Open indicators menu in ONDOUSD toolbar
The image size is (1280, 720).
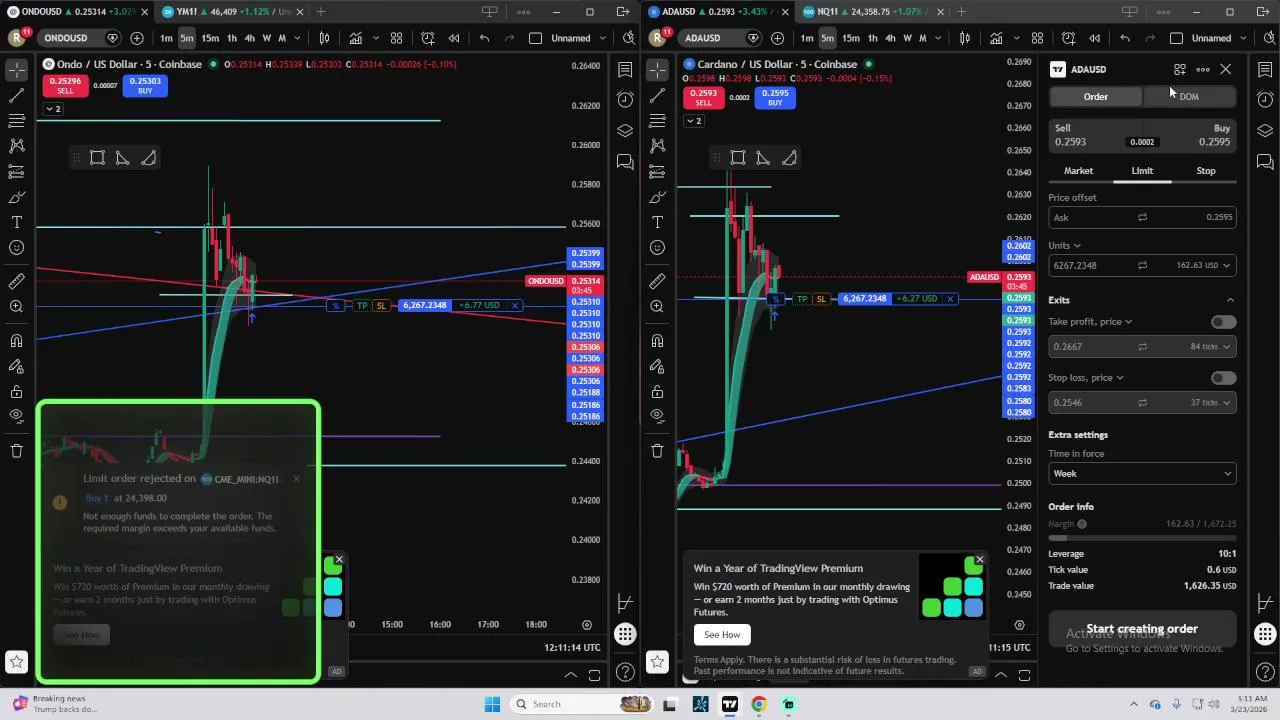(356, 38)
